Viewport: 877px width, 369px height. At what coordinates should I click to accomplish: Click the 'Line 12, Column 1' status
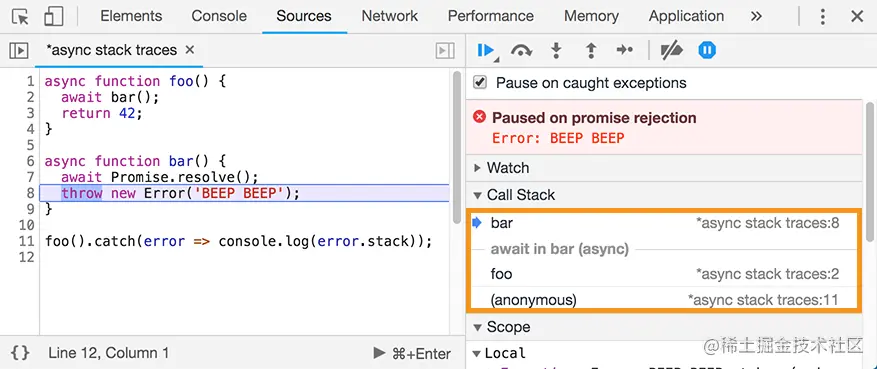pos(108,353)
